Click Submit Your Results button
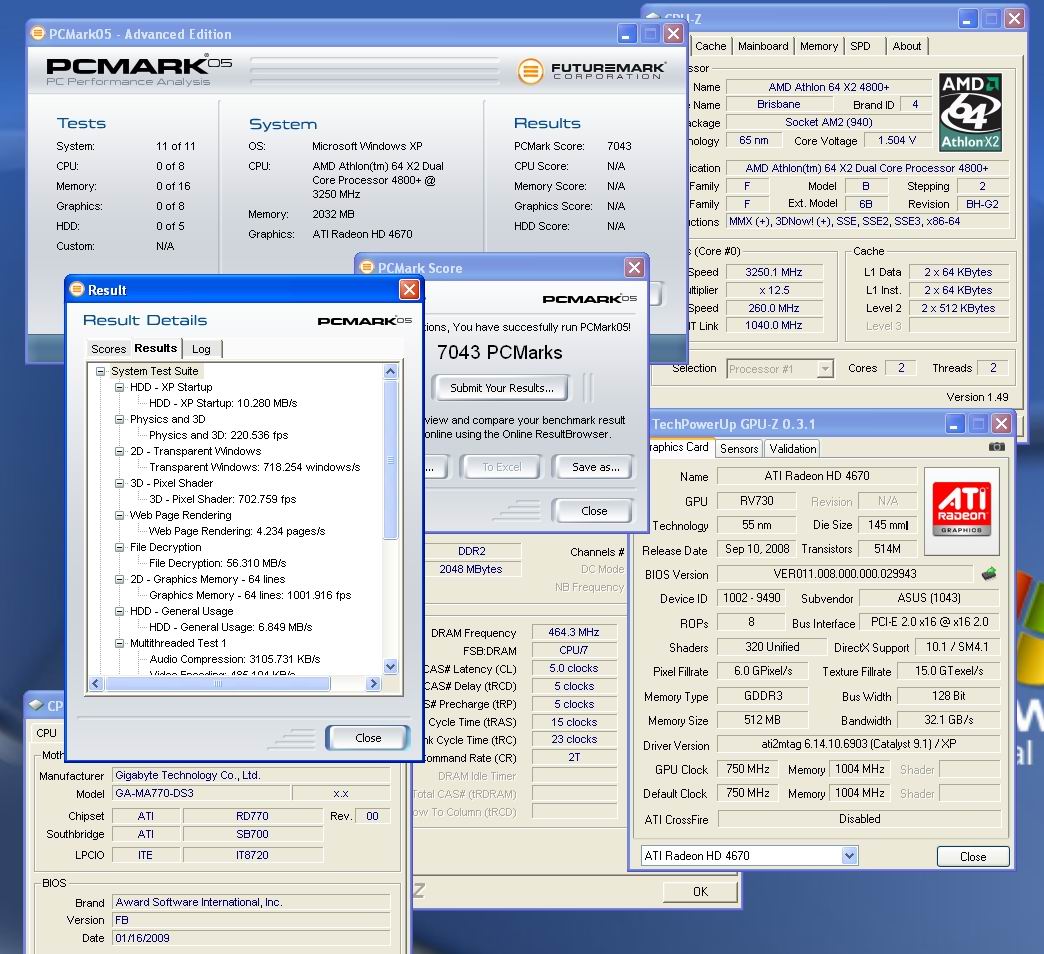 501,388
